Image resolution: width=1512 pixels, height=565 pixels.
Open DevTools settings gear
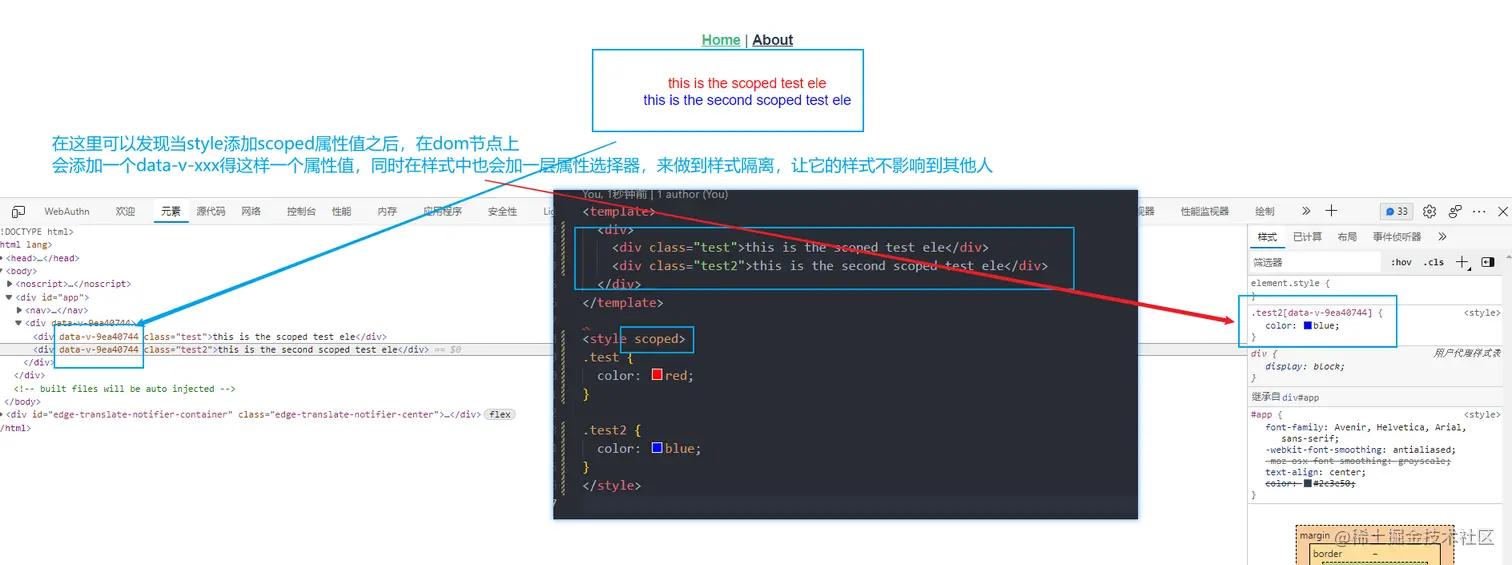tap(1430, 211)
